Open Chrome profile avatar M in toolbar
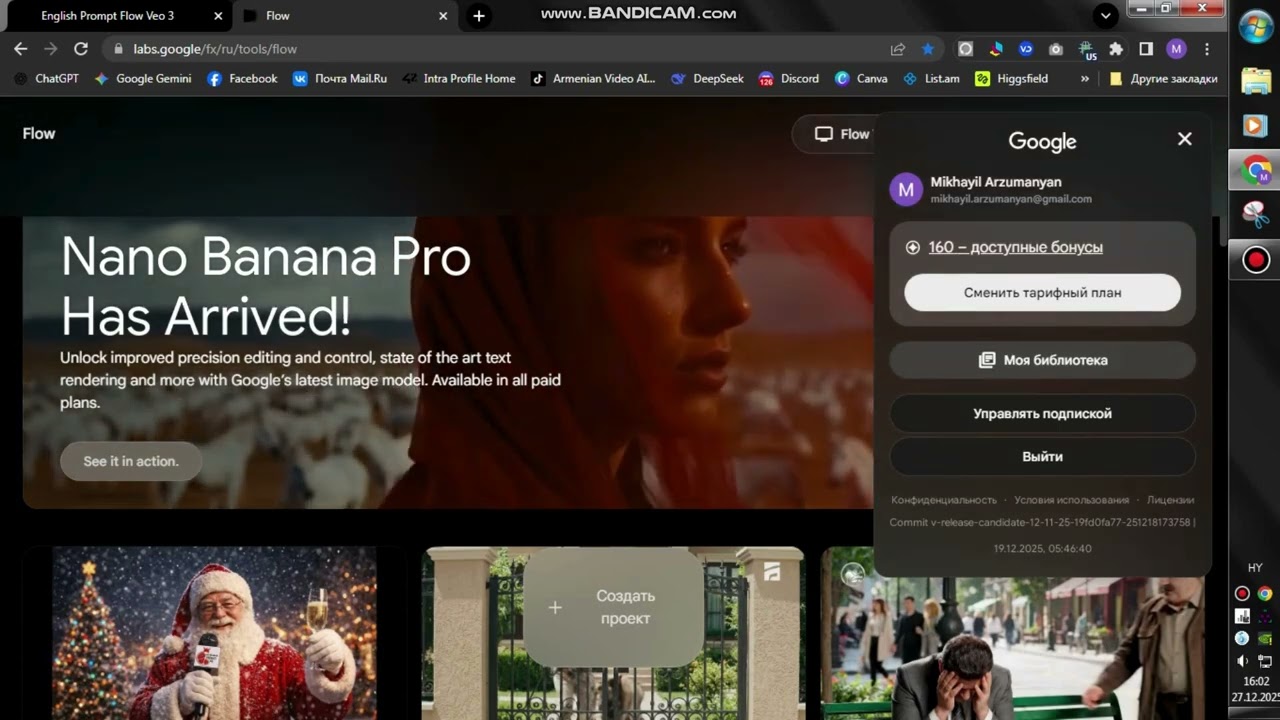Image resolution: width=1280 pixels, height=720 pixels. (x=1176, y=49)
